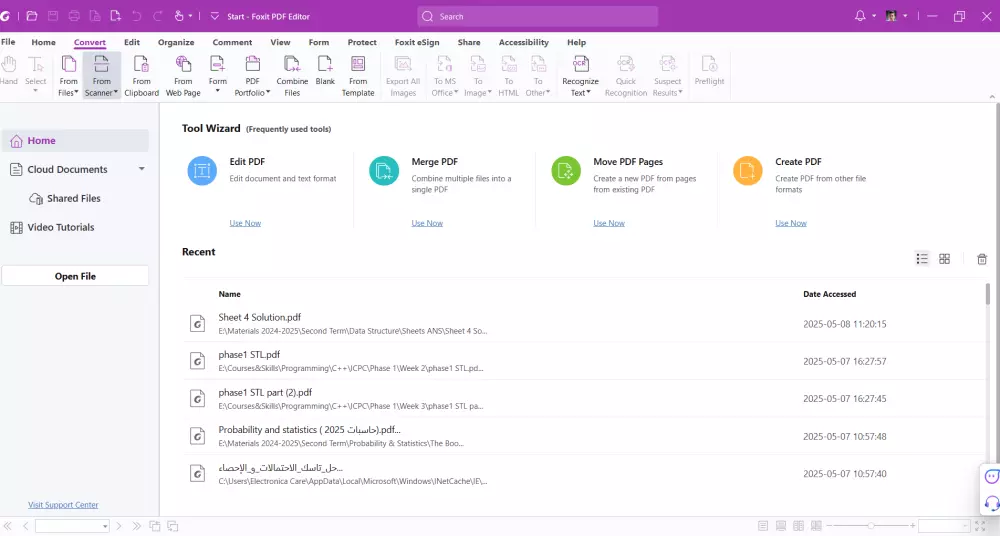Click the To HTML button
Viewport: 1000px width, 536px height.
tap(509, 75)
